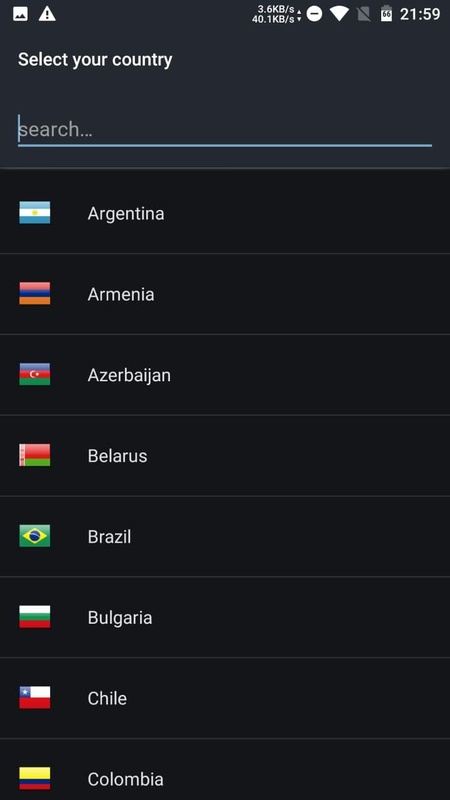Tap the Belarus flag icon

[35, 455]
